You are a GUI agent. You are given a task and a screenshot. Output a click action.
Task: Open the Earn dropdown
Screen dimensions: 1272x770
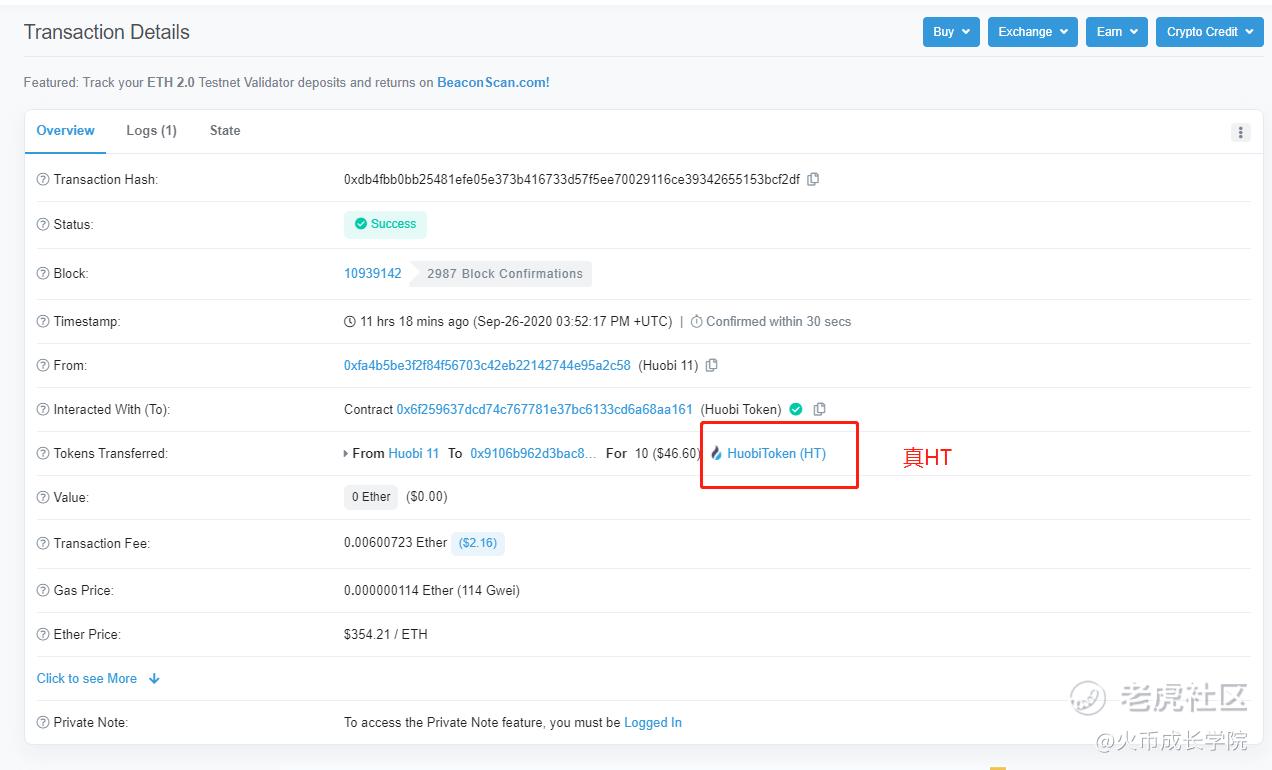pyautogui.click(x=1117, y=32)
